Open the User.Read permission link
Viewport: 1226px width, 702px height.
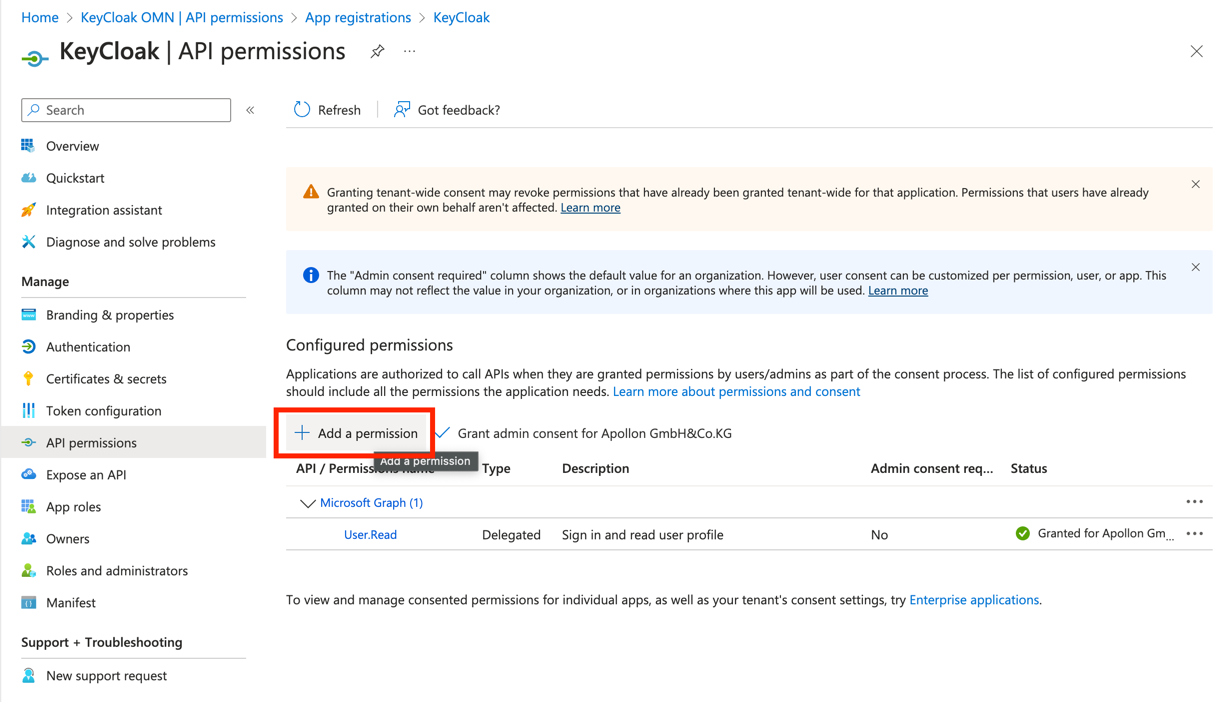tap(370, 535)
